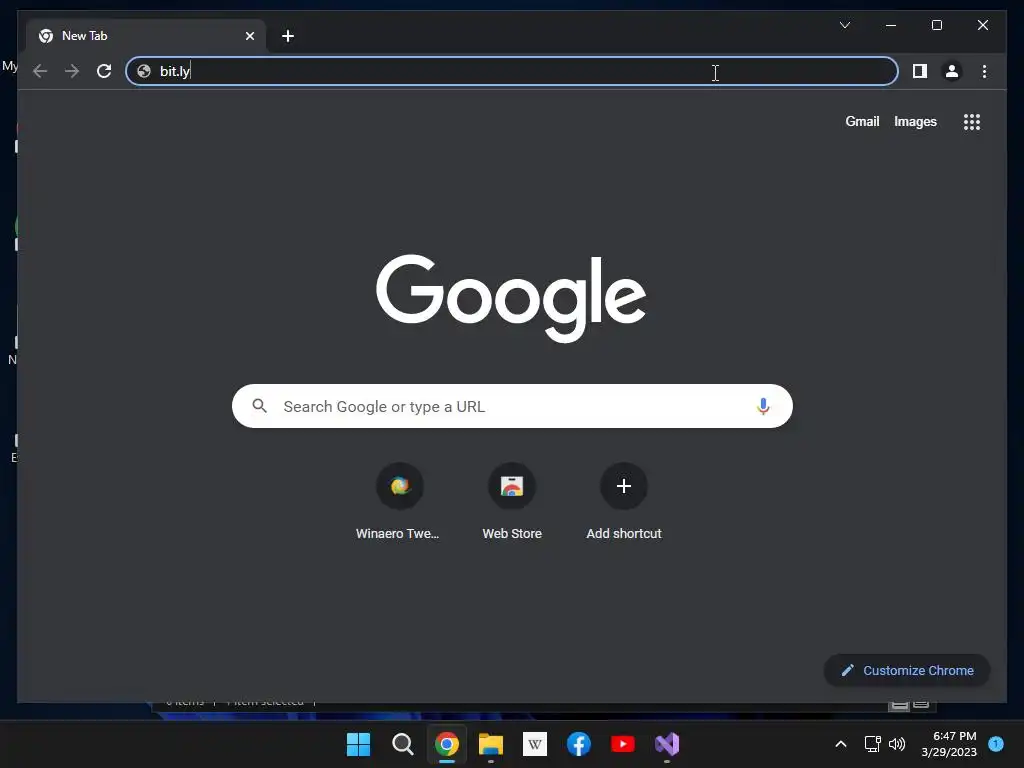Maximize the Chrome window
The image size is (1024, 768).
tap(936, 25)
